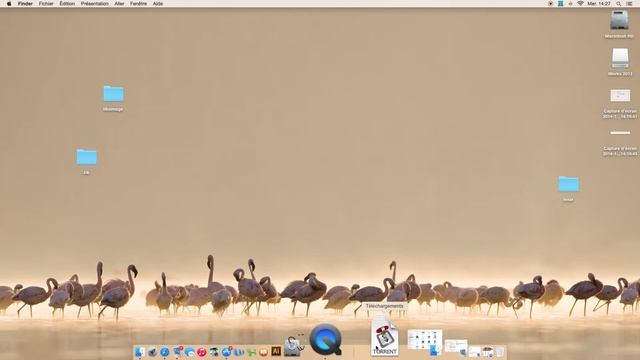The height and width of the screenshot is (360, 640).
Task: Select the Macintosh HD drive icon
Action: (x=619, y=20)
